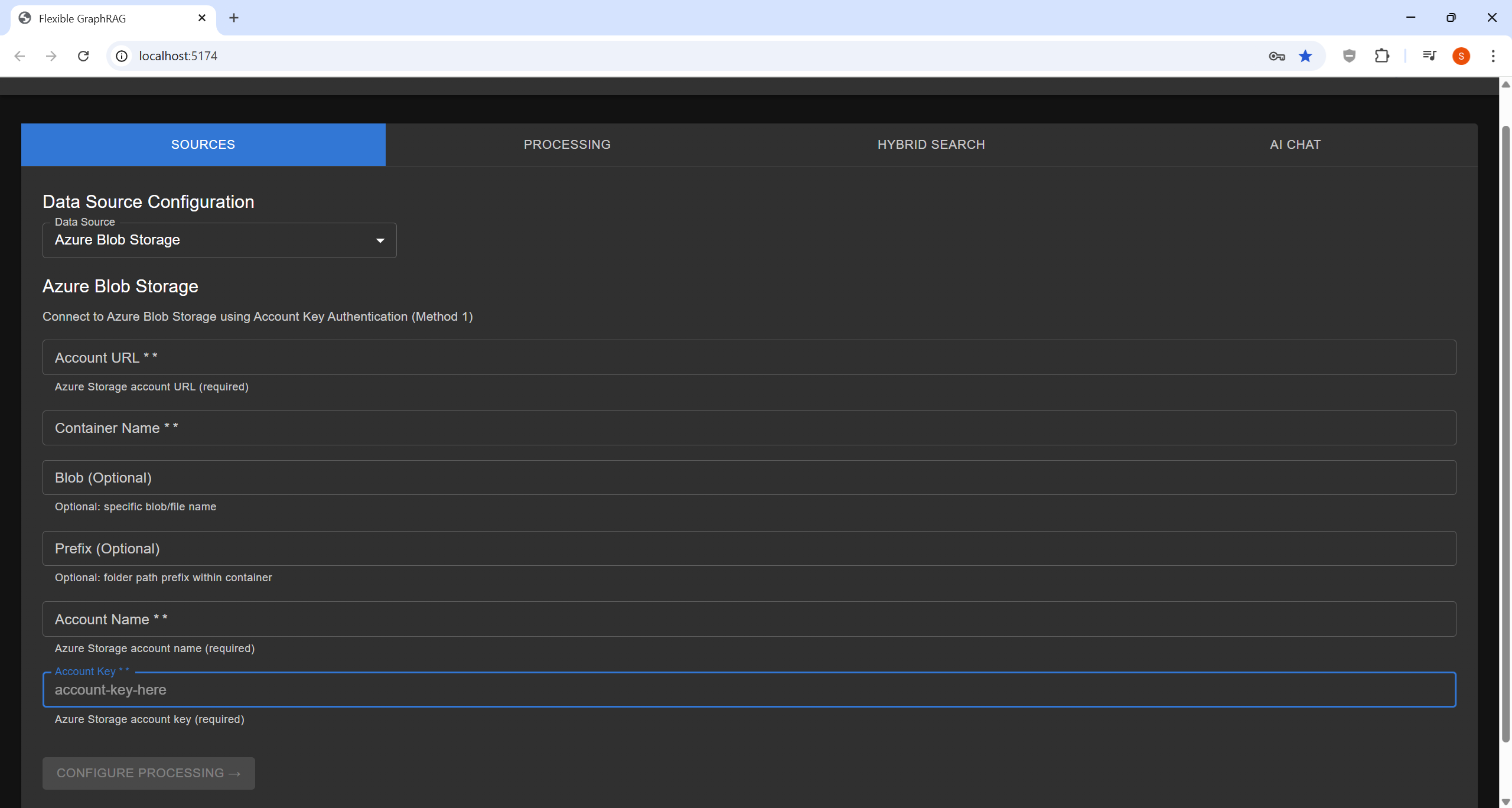This screenshot has height=808, width=1512.
Task: Switch to the PROCESSING tab
Action: click(566, 144)
